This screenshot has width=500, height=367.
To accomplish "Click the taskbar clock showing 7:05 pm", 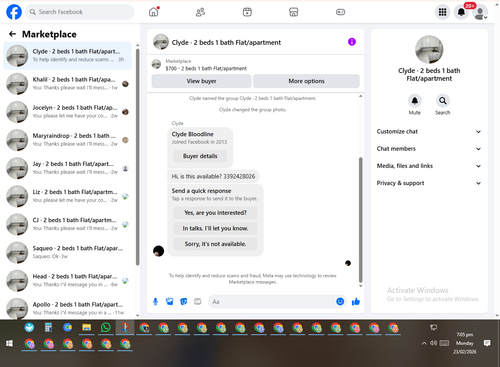I will coord(464,334).
